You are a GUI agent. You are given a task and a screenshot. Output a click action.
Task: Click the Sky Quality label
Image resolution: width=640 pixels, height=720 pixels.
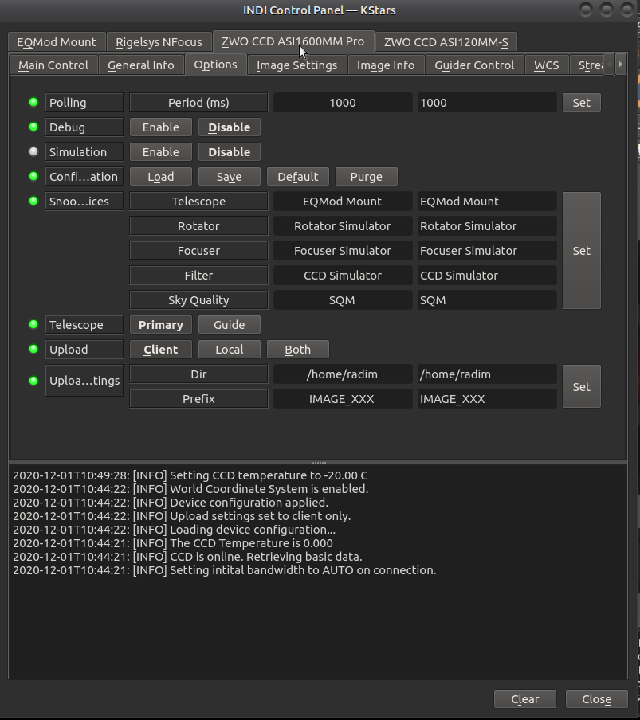(x=199, y=300)
